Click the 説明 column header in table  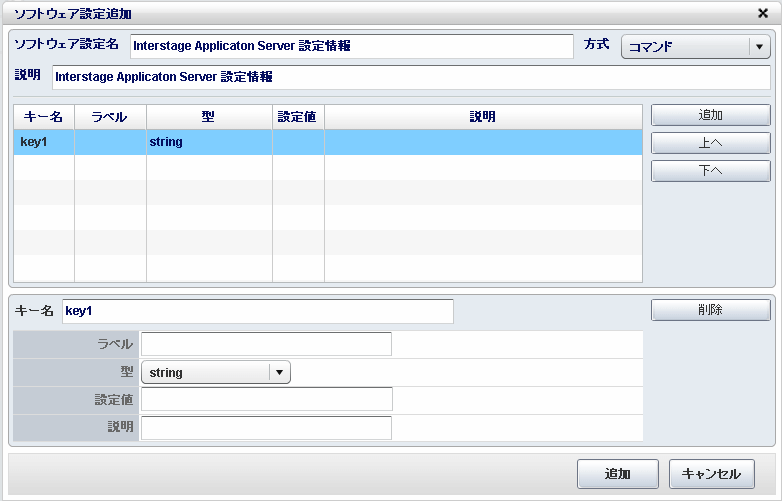[483, 117]
